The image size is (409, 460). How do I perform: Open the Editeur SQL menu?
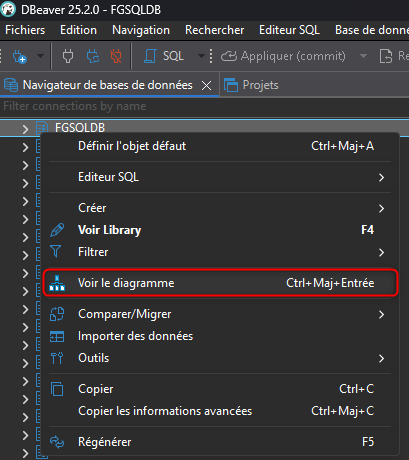click(289, 30)
